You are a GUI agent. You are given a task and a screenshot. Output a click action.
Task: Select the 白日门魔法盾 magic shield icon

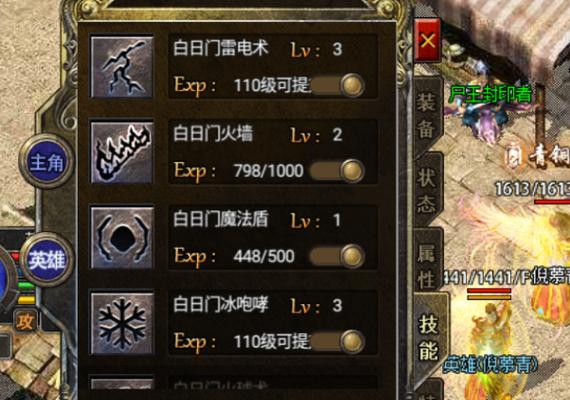[122, 238]
